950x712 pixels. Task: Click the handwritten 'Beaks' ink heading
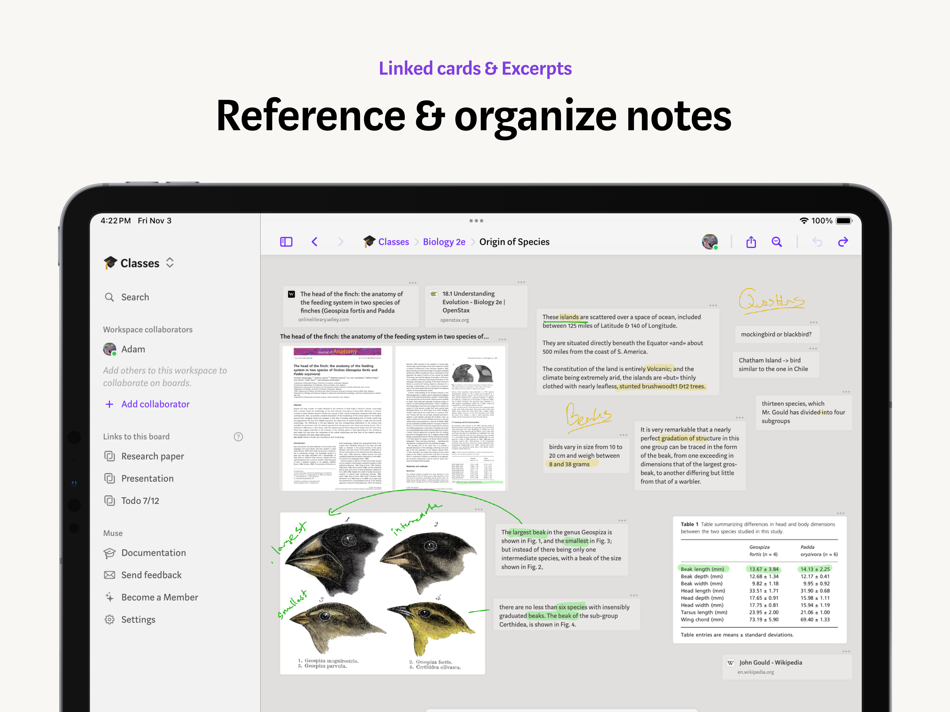coord(588,417)
